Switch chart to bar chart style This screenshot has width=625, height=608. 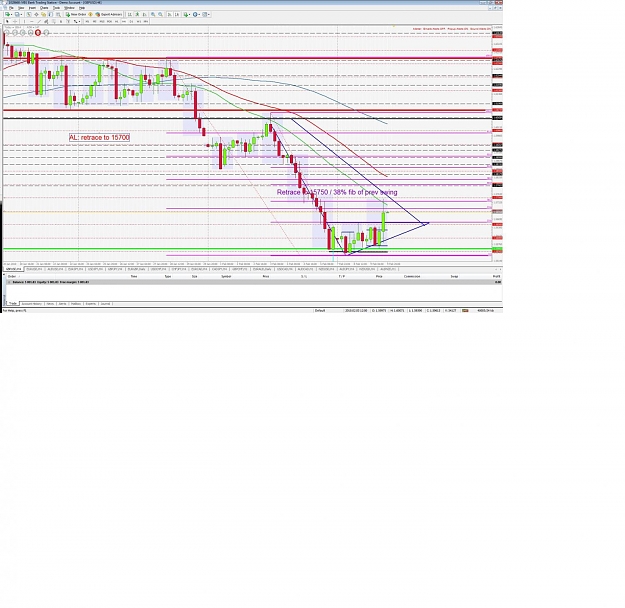pyautogui.click(x=130, y=14)
